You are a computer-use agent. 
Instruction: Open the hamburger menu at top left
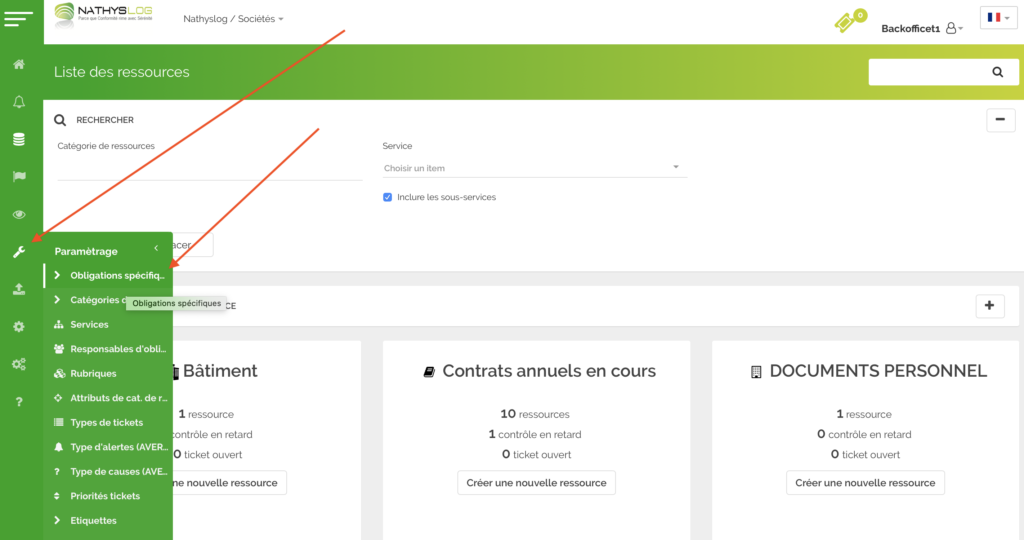(19, 18)
